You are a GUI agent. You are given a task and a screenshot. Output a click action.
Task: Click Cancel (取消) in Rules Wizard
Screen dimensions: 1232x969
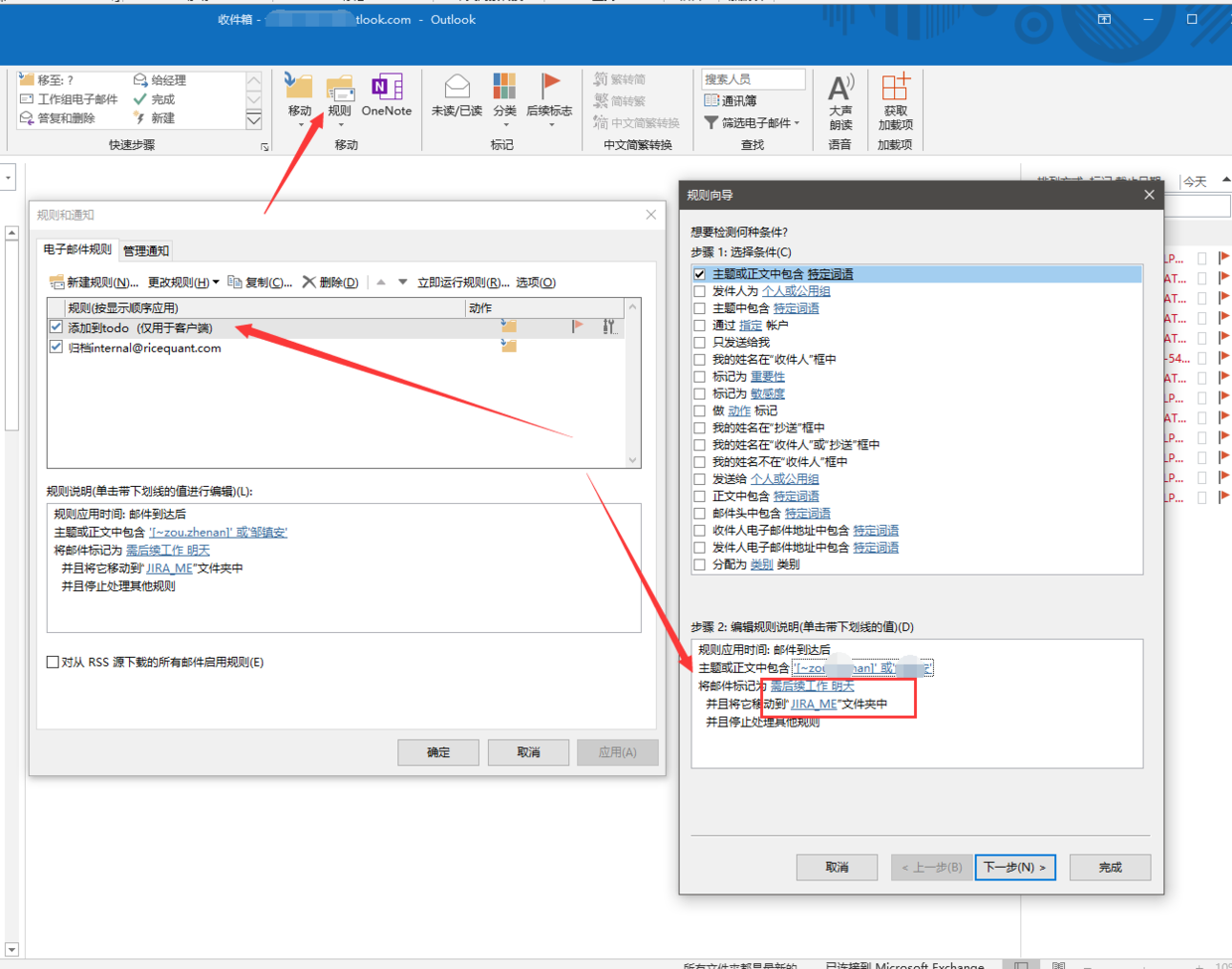837,867
